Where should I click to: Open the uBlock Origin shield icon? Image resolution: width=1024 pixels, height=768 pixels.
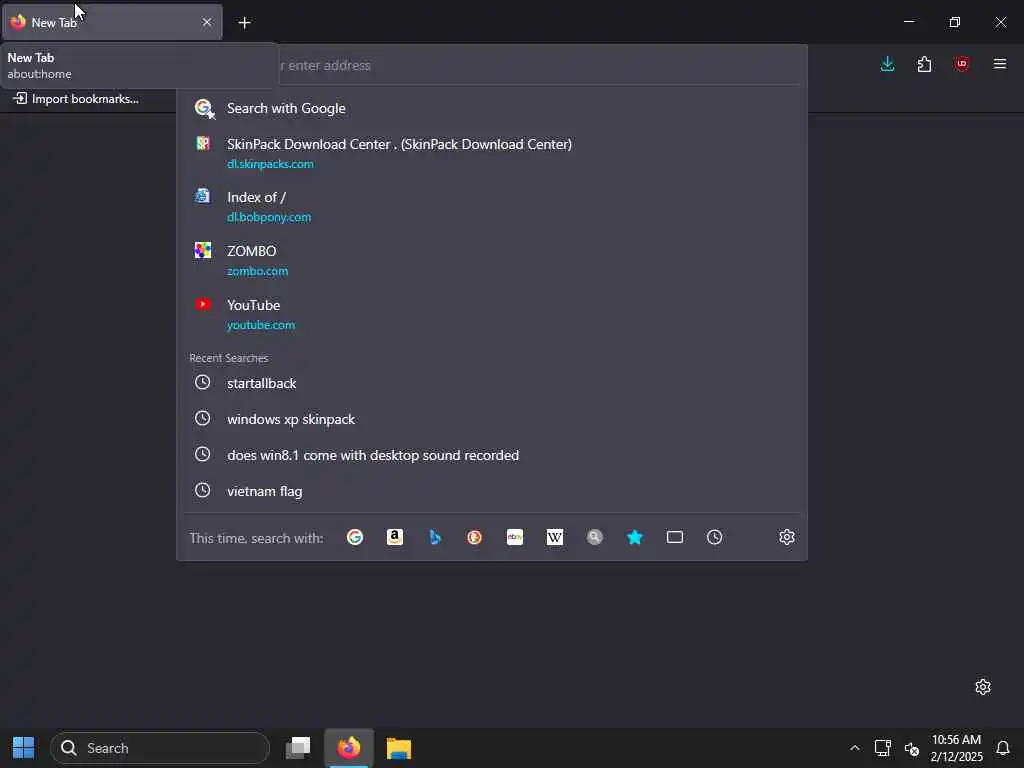pos(961,64)
